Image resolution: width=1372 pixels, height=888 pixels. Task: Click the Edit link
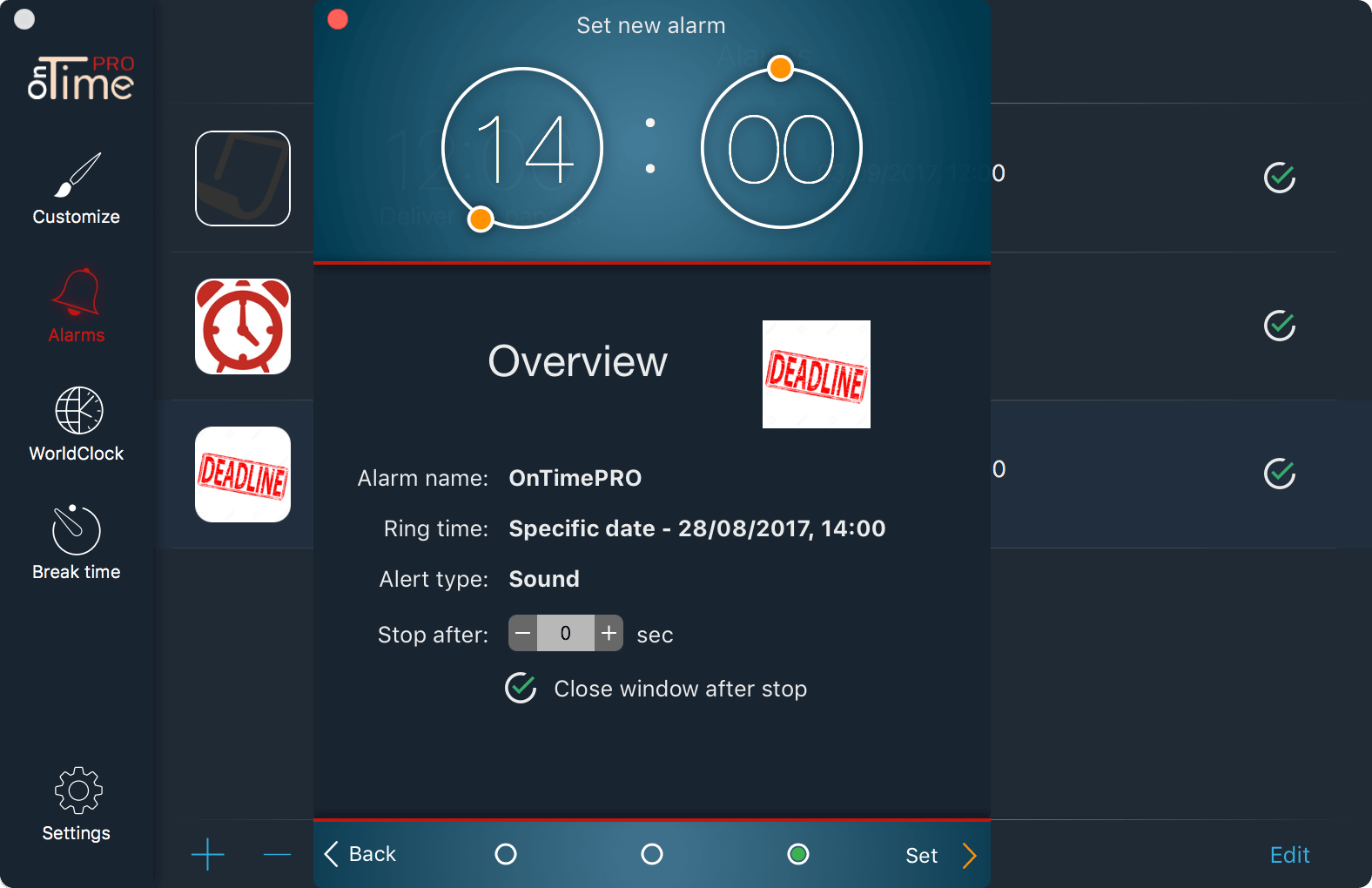click(x=1289, y=855)
